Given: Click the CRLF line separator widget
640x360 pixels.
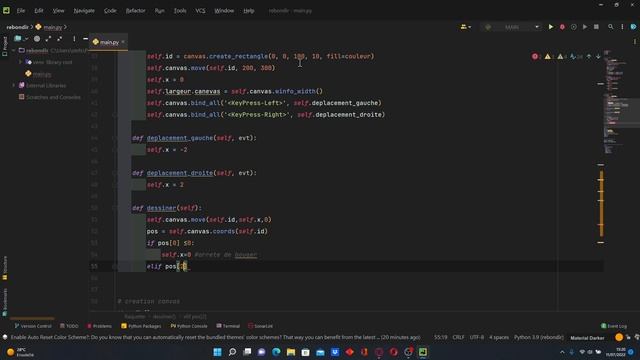Looking at the screenshot, I should [458, 338].
